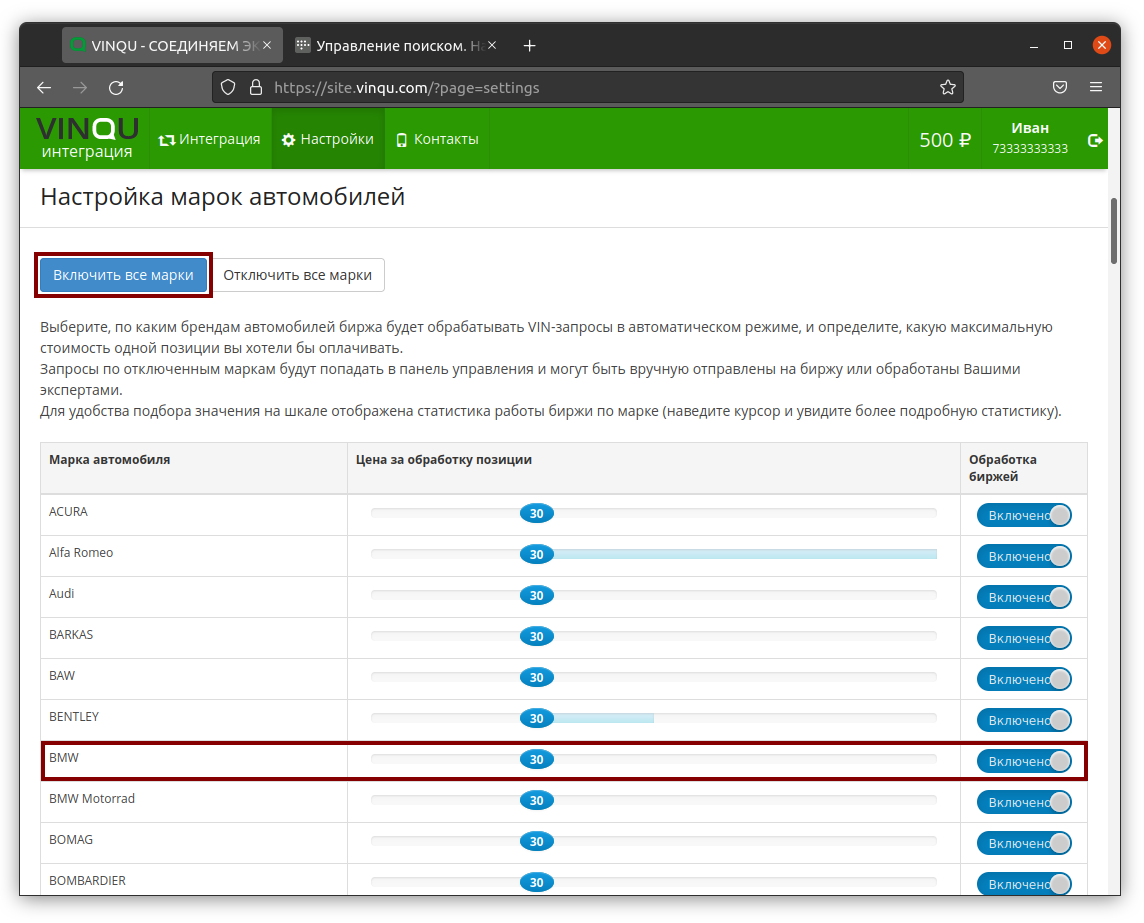Open the Контакты menu item
Screen dimensions: 1144x923
click(x=437, y=139)
